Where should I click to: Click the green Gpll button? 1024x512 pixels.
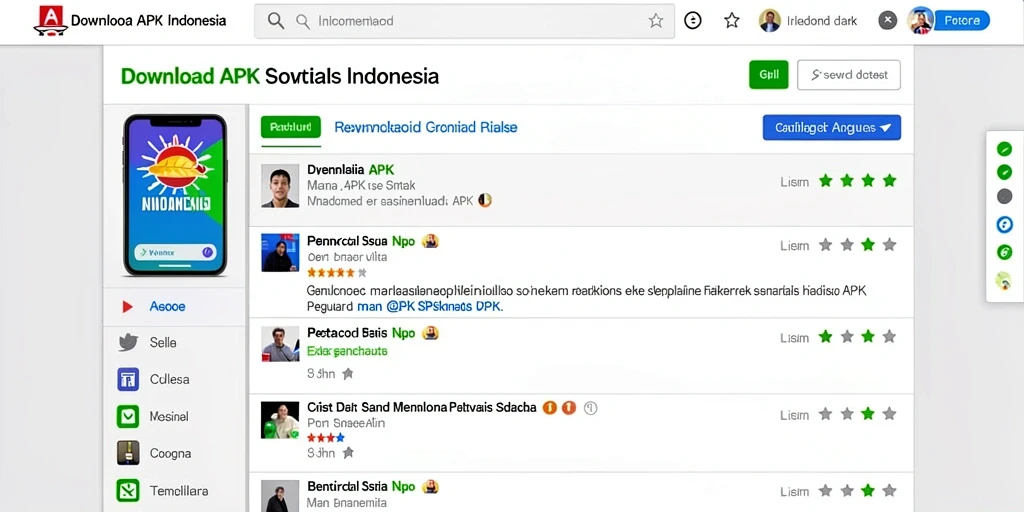(x=769, y=74)
